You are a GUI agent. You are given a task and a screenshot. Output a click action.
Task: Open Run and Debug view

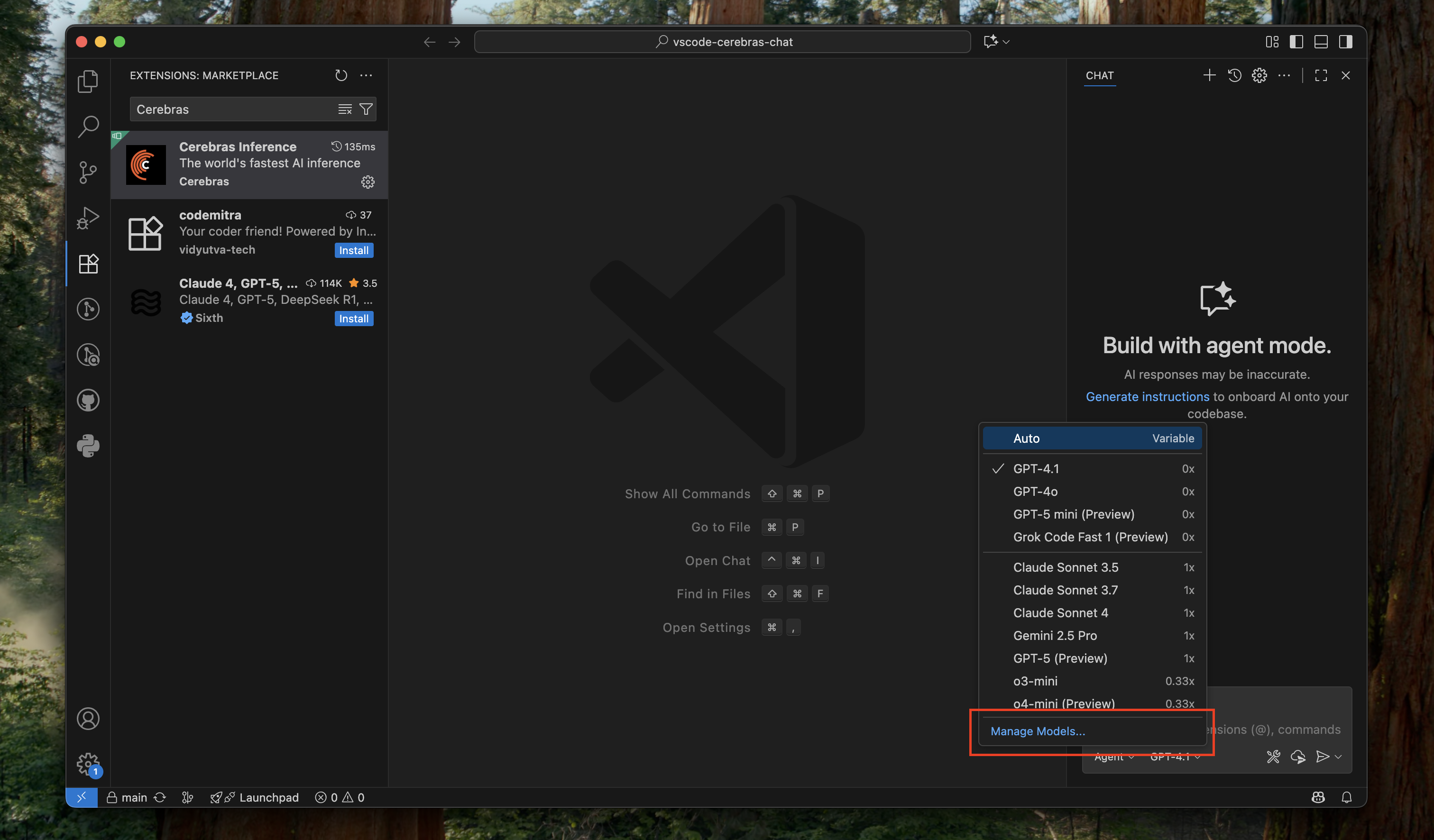(x=88, y=218)
